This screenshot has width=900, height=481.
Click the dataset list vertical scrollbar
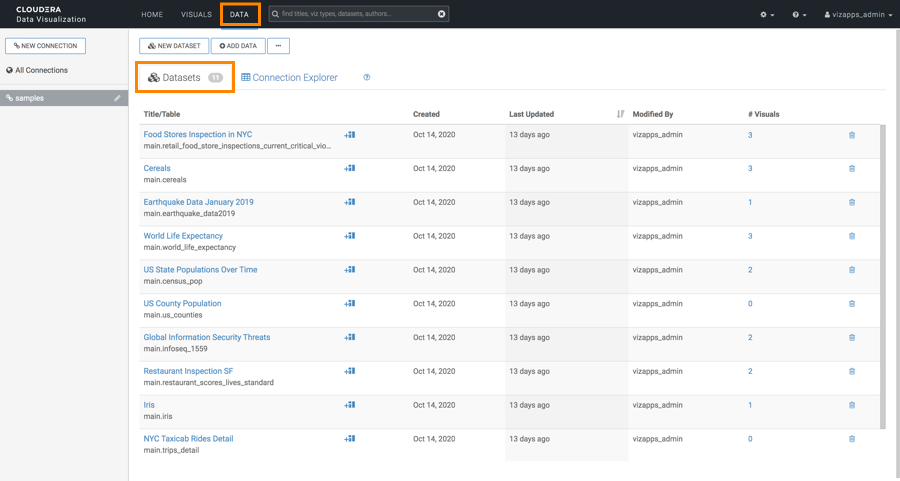coord(882,275)
